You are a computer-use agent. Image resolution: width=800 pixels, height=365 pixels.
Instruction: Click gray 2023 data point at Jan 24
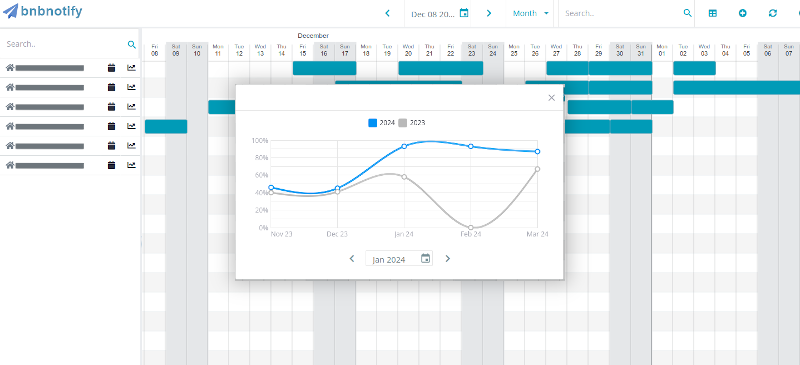(x=404, y=177)
